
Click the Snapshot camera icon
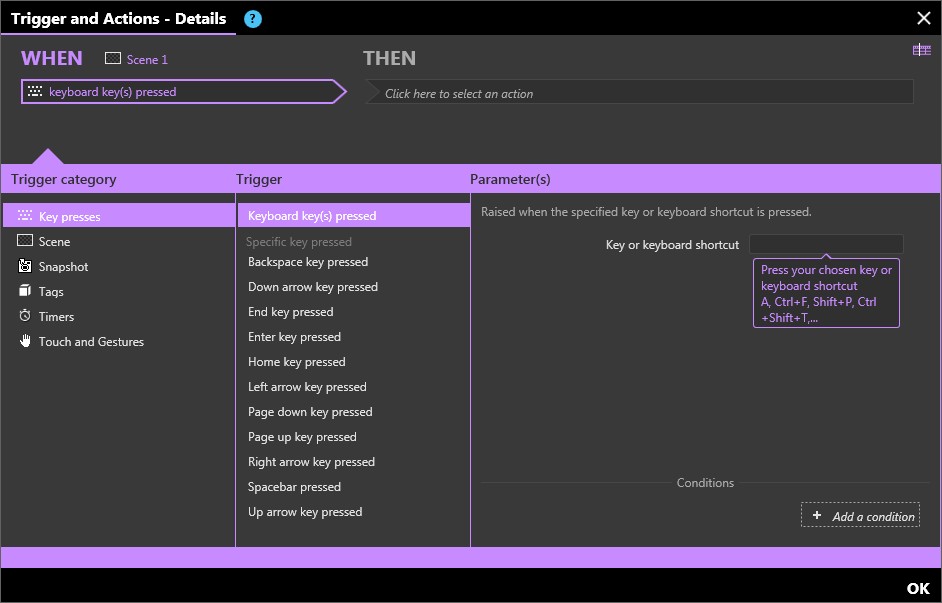pyautogui.click(x=25, y=266)
